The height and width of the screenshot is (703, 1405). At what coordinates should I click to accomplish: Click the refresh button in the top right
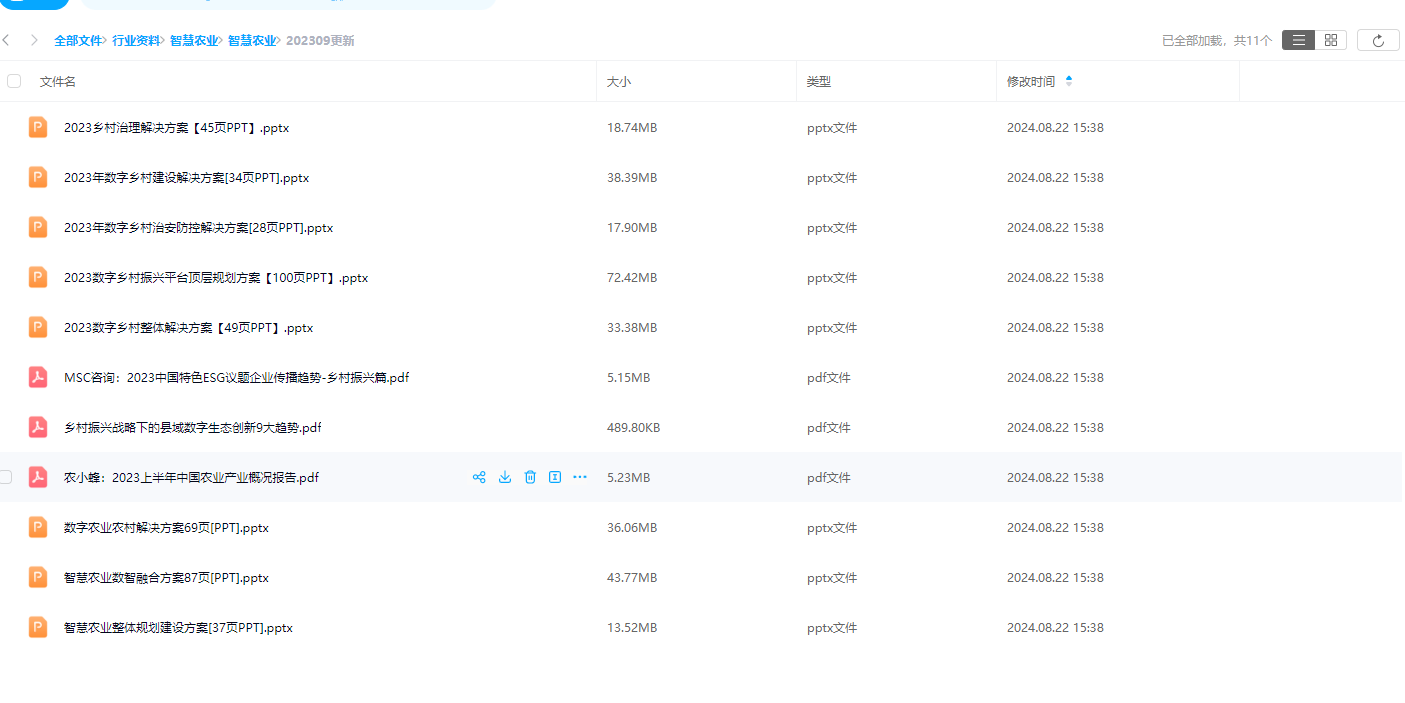(x=1378, y=40)
